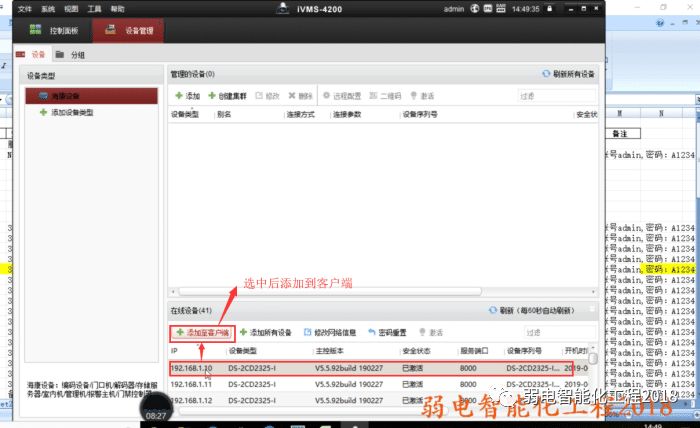The height and width of the screenshot is (428, 700).
Task: Select row with IP 192.168.1.11
Action: coord(379,384)
